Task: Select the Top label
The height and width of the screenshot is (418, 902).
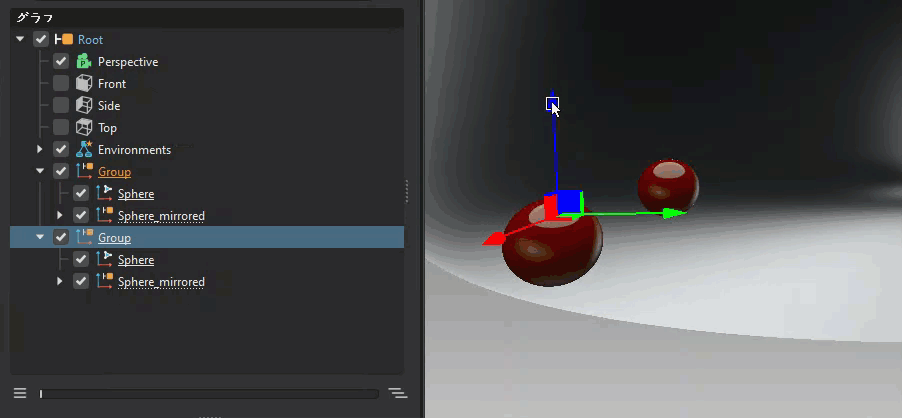Action: tap(107, 128)
